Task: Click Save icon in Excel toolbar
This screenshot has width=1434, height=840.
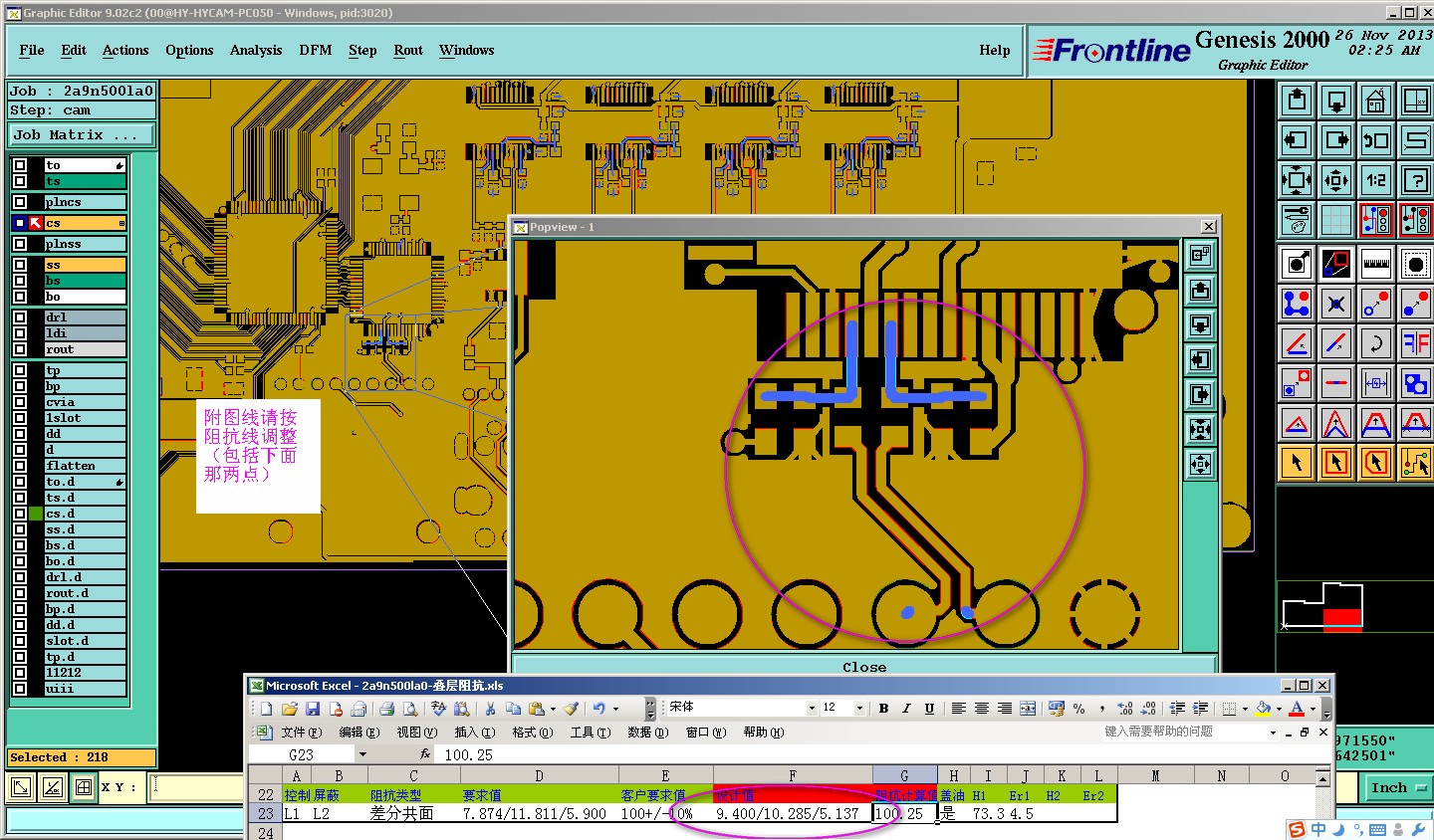Action: pyautogui.click(x=313, y=709)
